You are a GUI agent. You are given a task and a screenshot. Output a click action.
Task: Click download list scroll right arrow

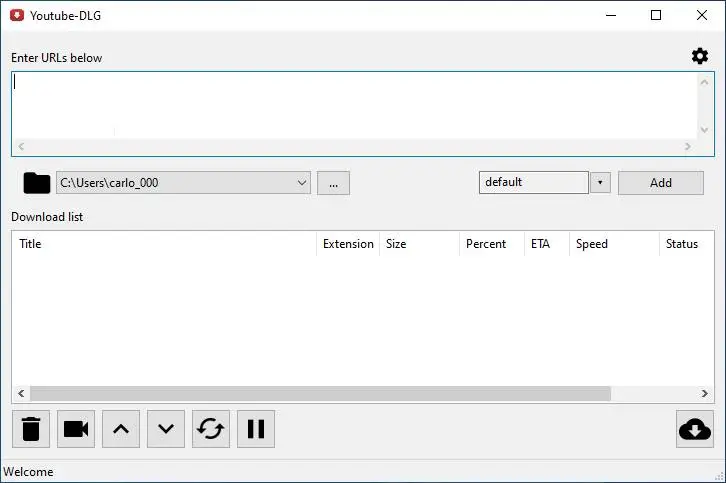(x=704, y=394)
